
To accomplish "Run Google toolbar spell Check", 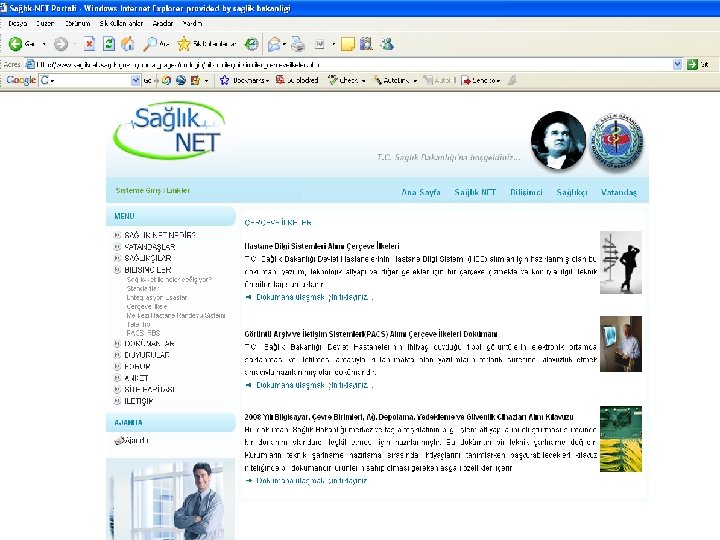I will pos(347,80).
